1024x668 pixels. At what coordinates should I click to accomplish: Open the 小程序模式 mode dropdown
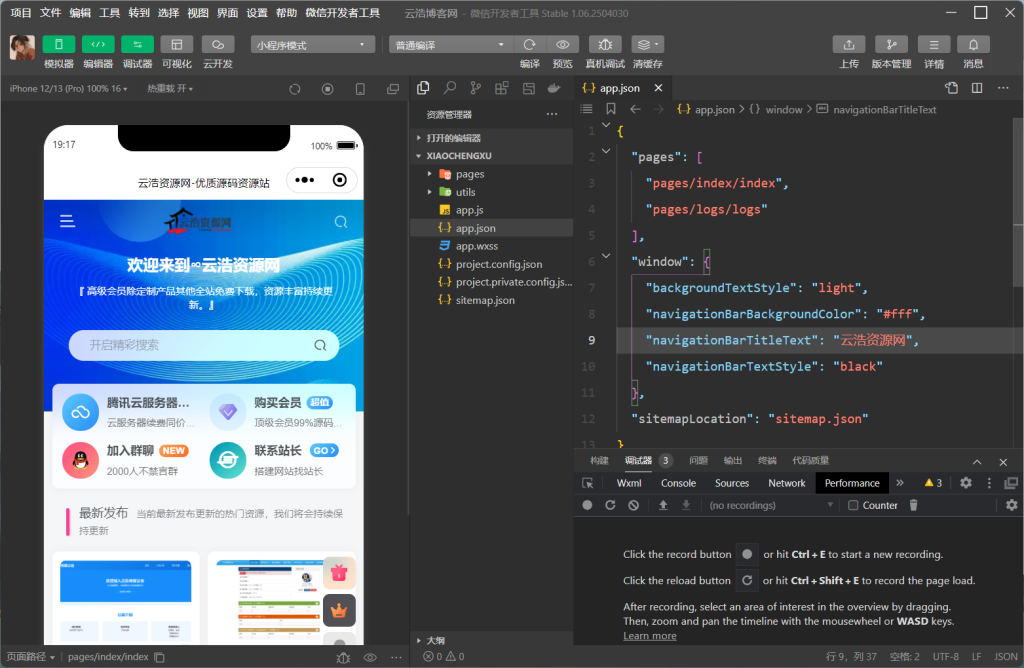point(312,45)
